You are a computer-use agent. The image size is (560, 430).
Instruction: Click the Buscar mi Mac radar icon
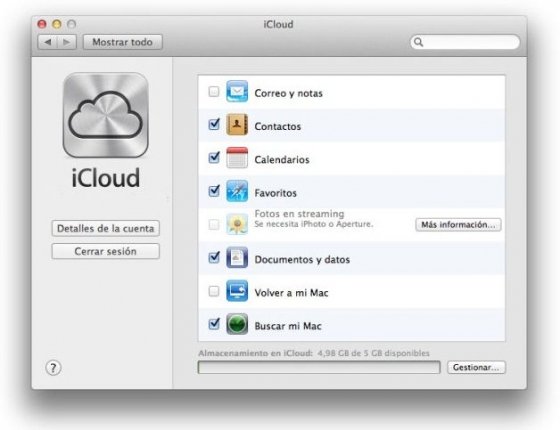(237, 324)
